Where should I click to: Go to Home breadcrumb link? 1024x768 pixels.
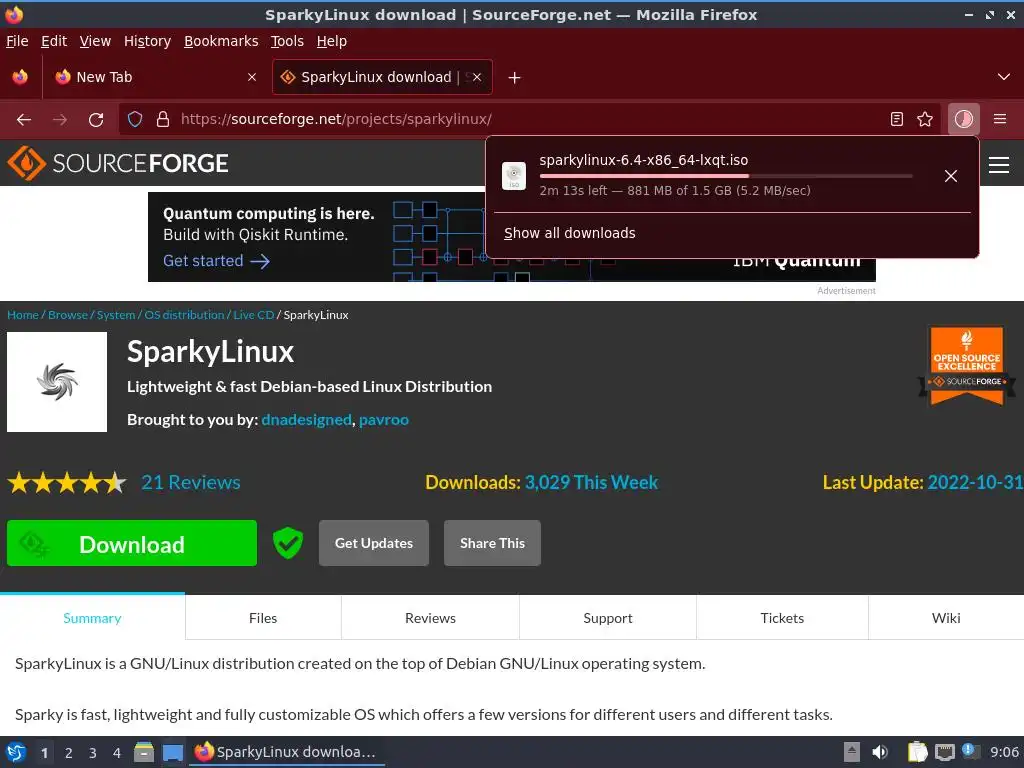[x=23, y=315]
